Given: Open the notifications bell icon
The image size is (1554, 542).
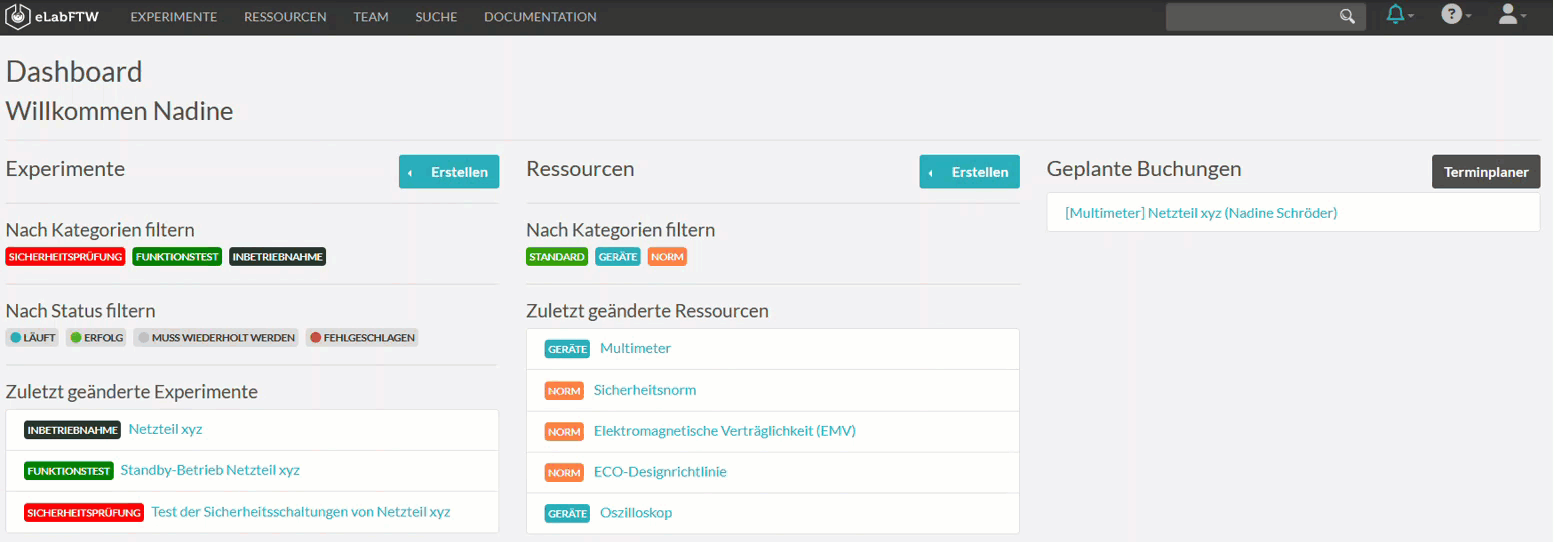Looking at the screenshot, I should (1396, 15).
